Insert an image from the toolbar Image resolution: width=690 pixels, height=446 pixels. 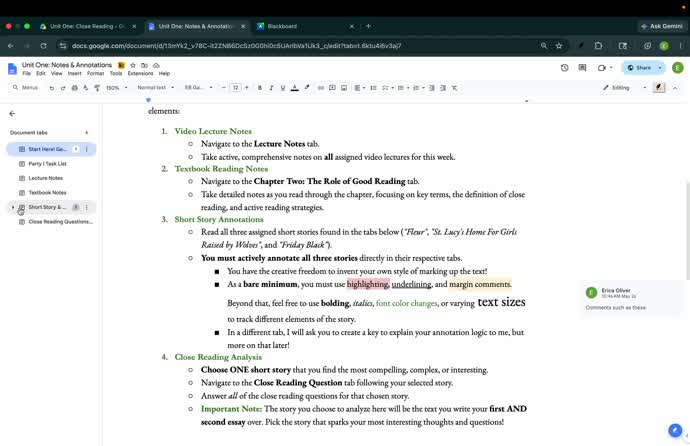pyautogui.click(x=344, y=88)
